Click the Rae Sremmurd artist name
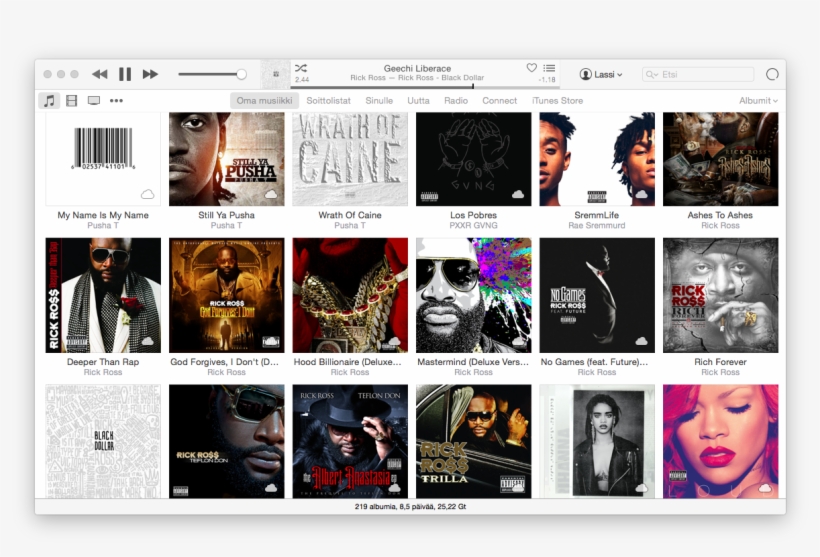 coord(597,225)
